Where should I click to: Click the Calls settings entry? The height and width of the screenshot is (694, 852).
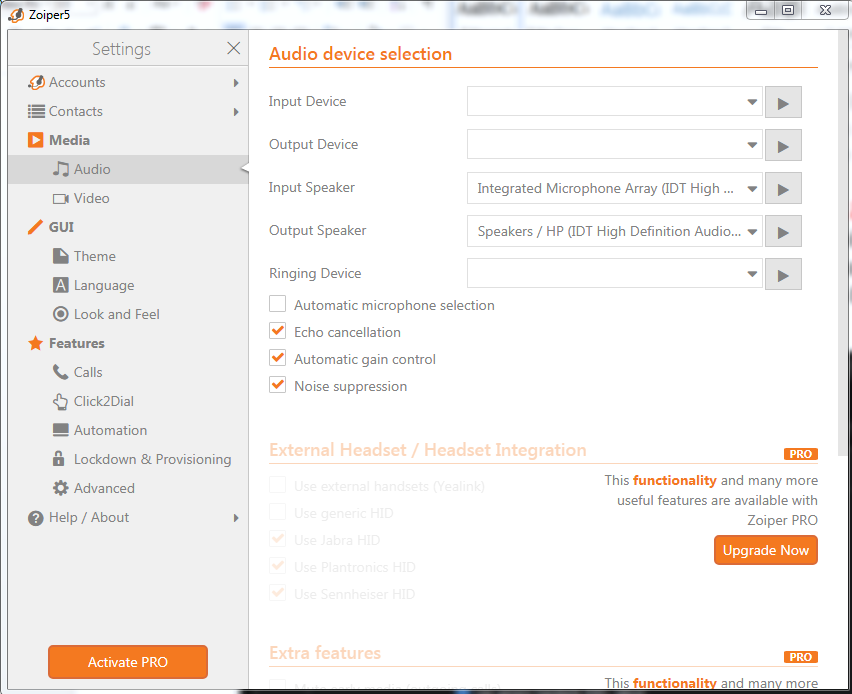coord(128,372)
